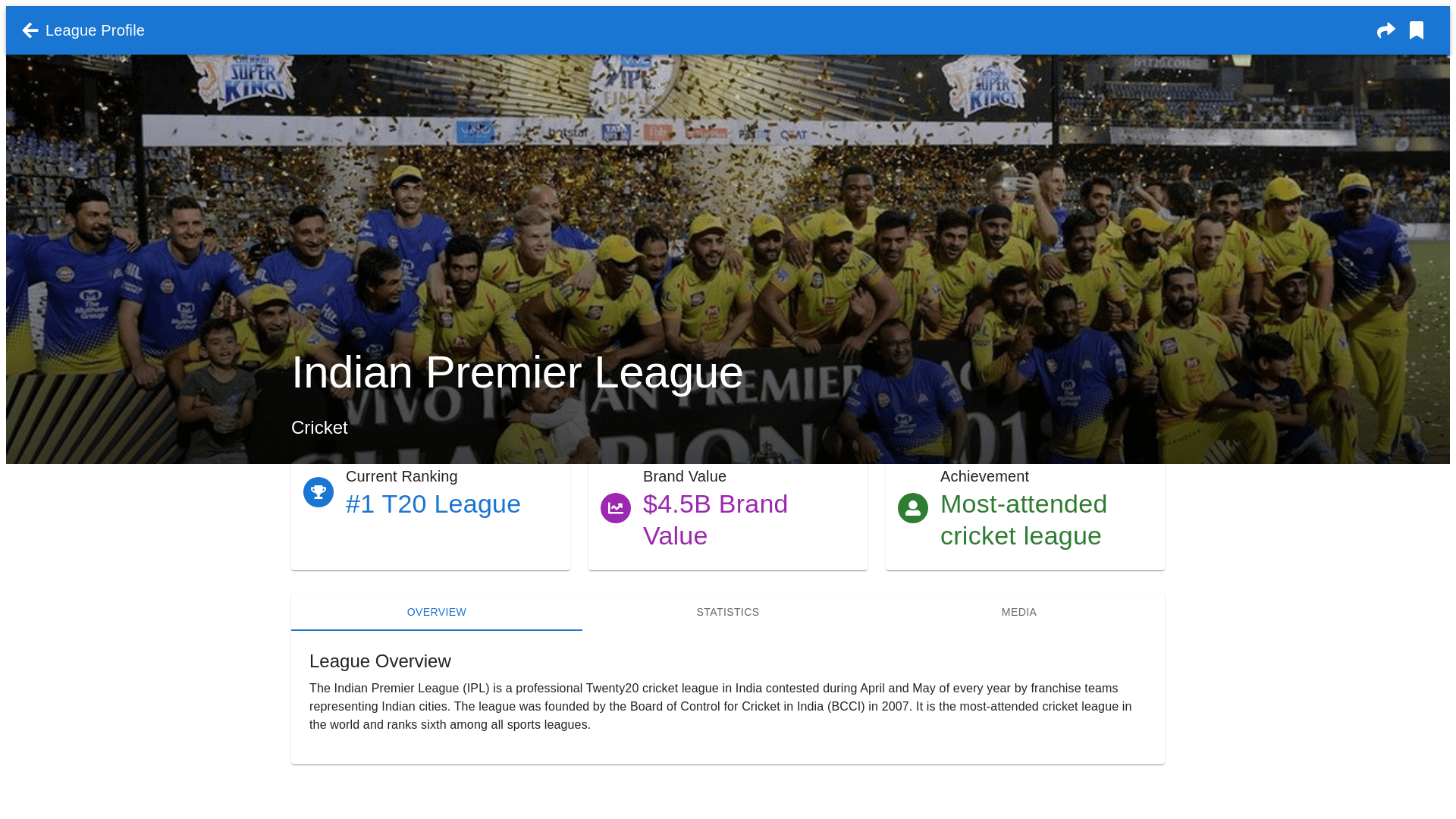The height and width of the screenshot is (819, 1456).
Task: Click the Most-attended cricket league text
Action: click(1024, 520)
